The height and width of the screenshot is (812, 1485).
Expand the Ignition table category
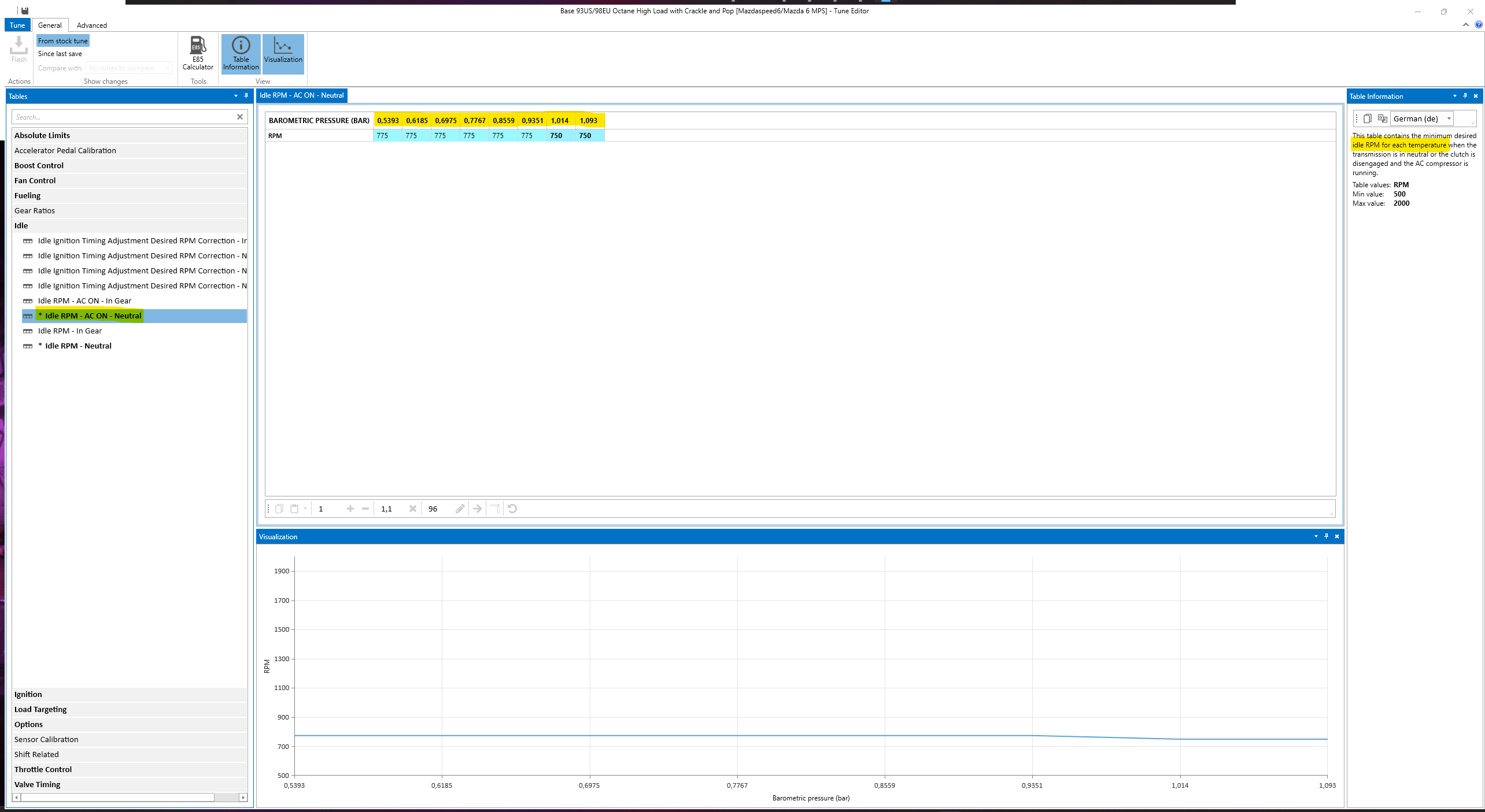click(x=28, y=694)
